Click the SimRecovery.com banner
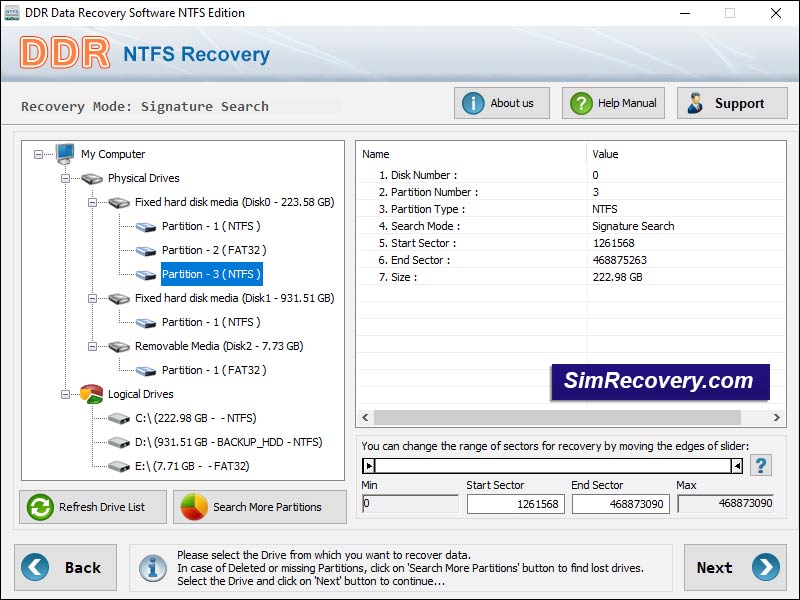800x600 pixels. pos(660,382)
